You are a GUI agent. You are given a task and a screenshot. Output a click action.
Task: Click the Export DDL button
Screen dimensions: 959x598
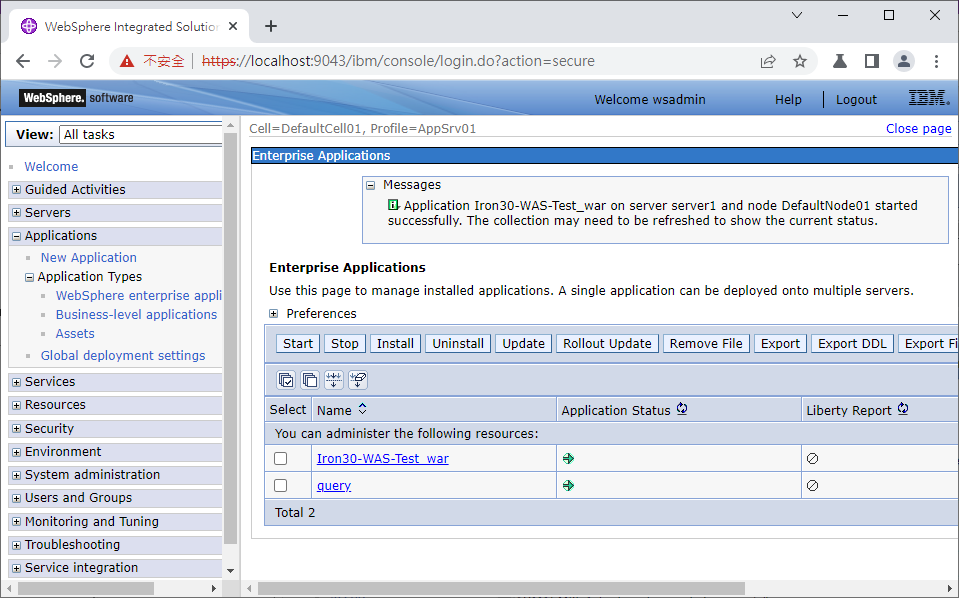852,344
